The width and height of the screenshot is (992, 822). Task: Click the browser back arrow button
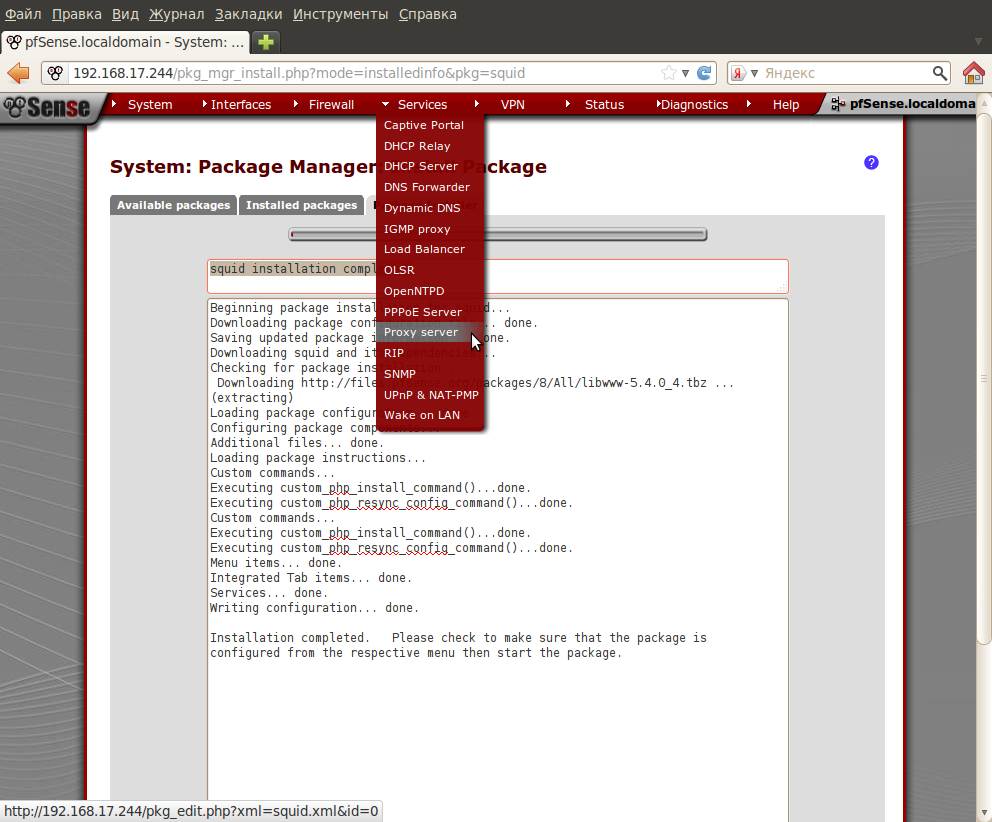point(18,73)
